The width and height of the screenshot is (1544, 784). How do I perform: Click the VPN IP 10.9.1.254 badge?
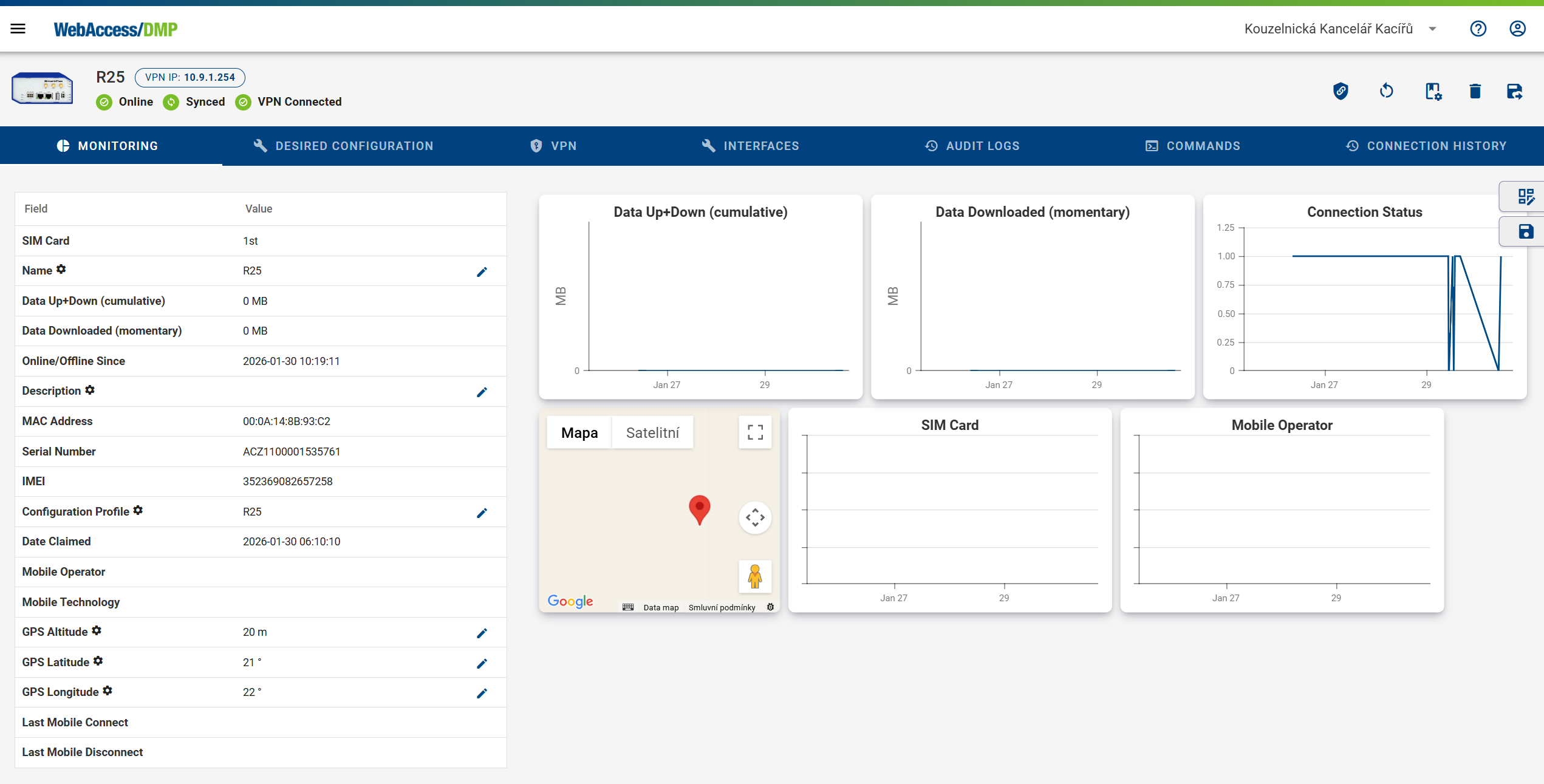190,77
